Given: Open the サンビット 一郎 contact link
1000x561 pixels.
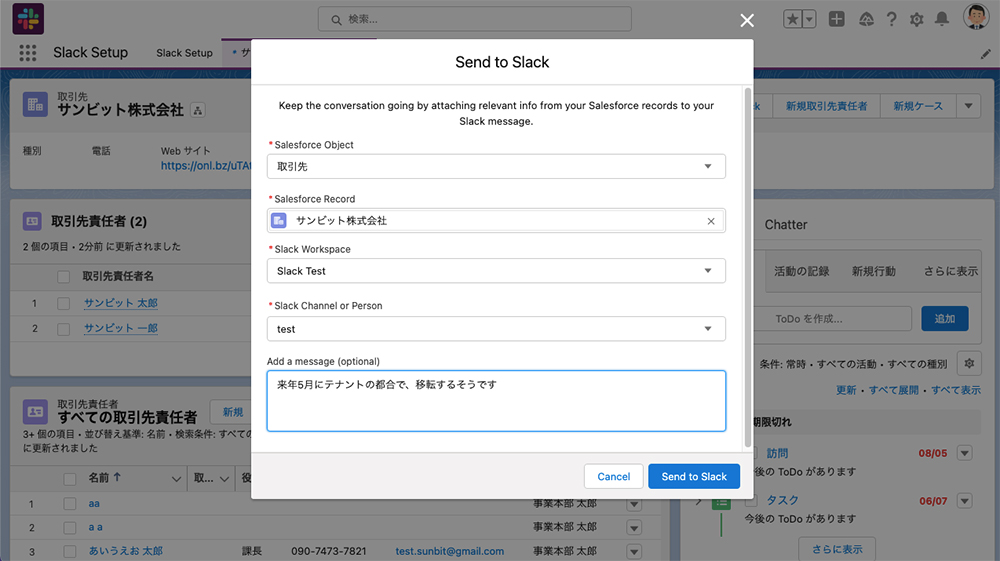Looking at the screenshot, I should click(121, 328).
